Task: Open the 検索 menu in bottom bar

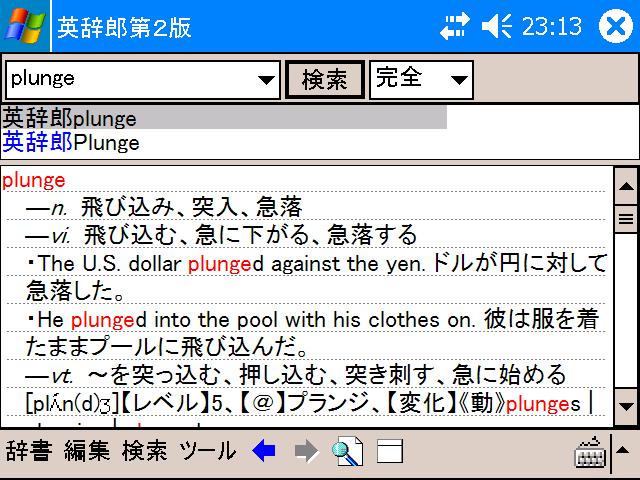Action: (145, 451)
